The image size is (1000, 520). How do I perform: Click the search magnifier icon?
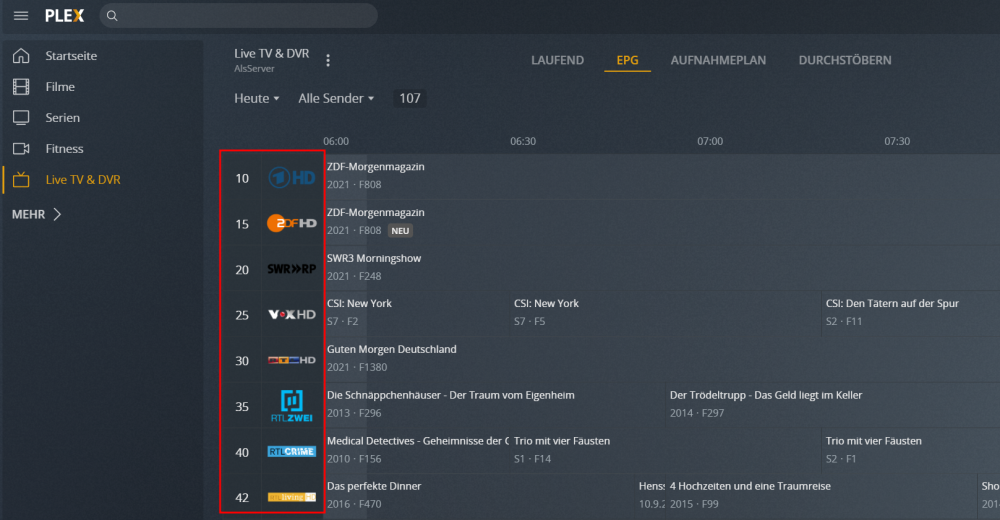(x=112, y=16)
